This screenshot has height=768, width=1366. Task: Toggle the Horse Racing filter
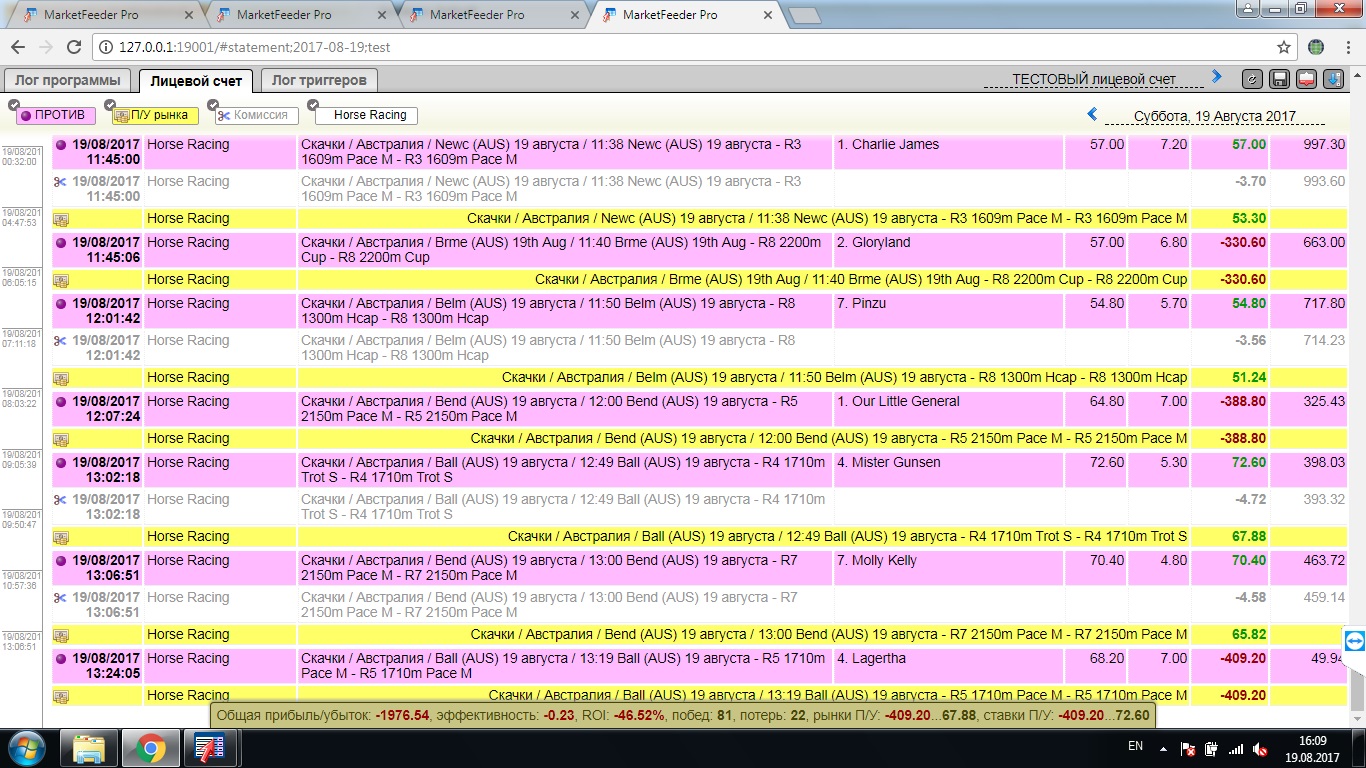coord(368,115)
